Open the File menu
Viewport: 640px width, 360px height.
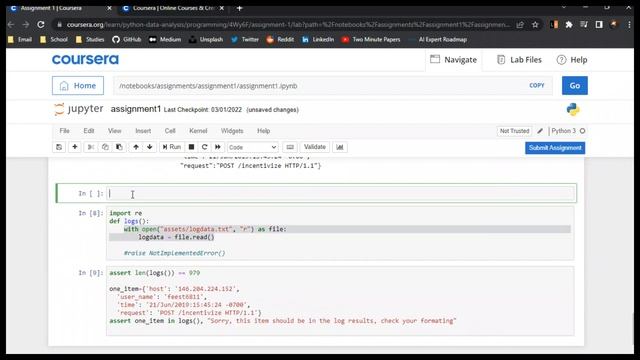pos(64,131)
